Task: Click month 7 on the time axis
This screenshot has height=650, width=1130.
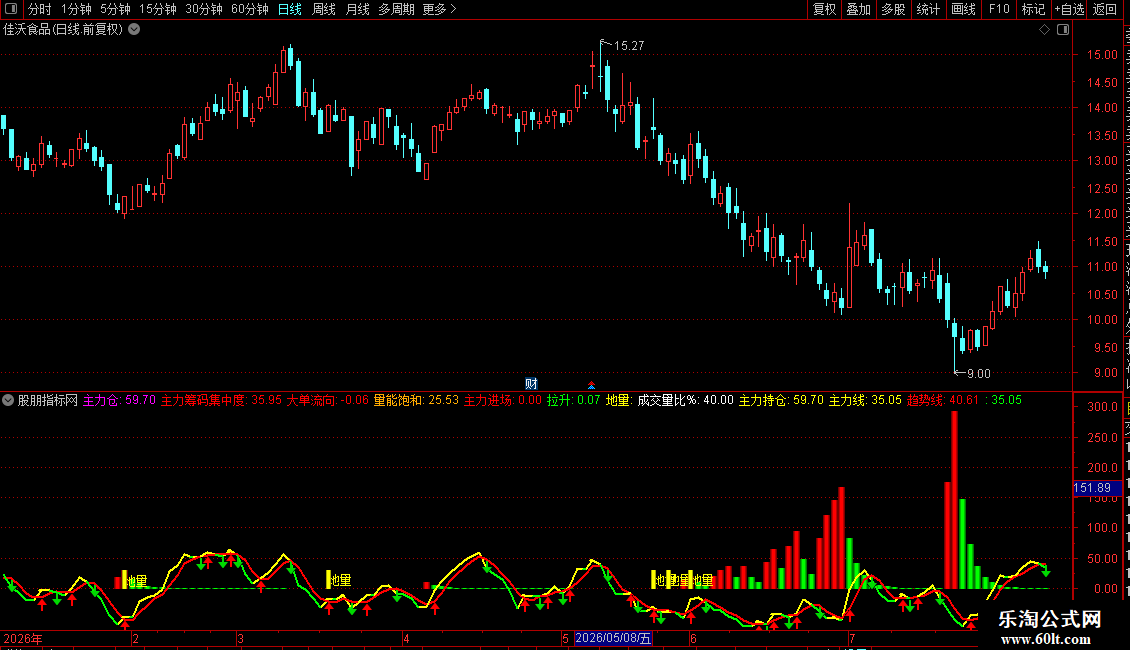Action: (x=852, y=638)
